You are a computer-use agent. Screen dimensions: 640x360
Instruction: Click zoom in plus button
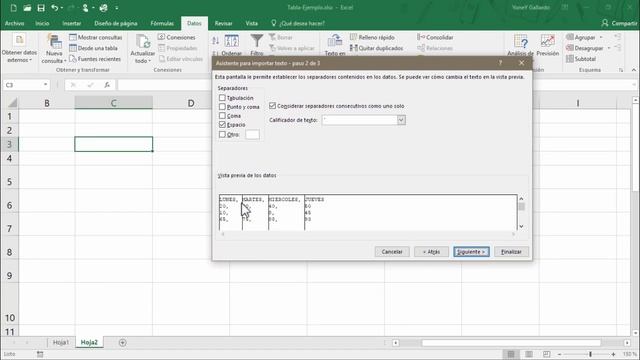613,354
